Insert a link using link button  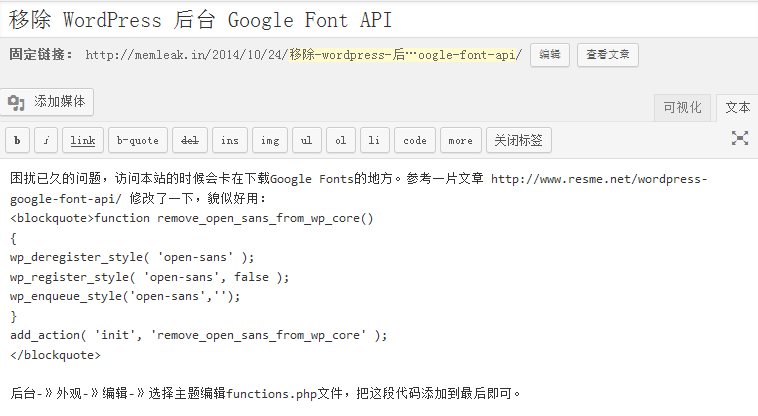click(x=83, y=140)
